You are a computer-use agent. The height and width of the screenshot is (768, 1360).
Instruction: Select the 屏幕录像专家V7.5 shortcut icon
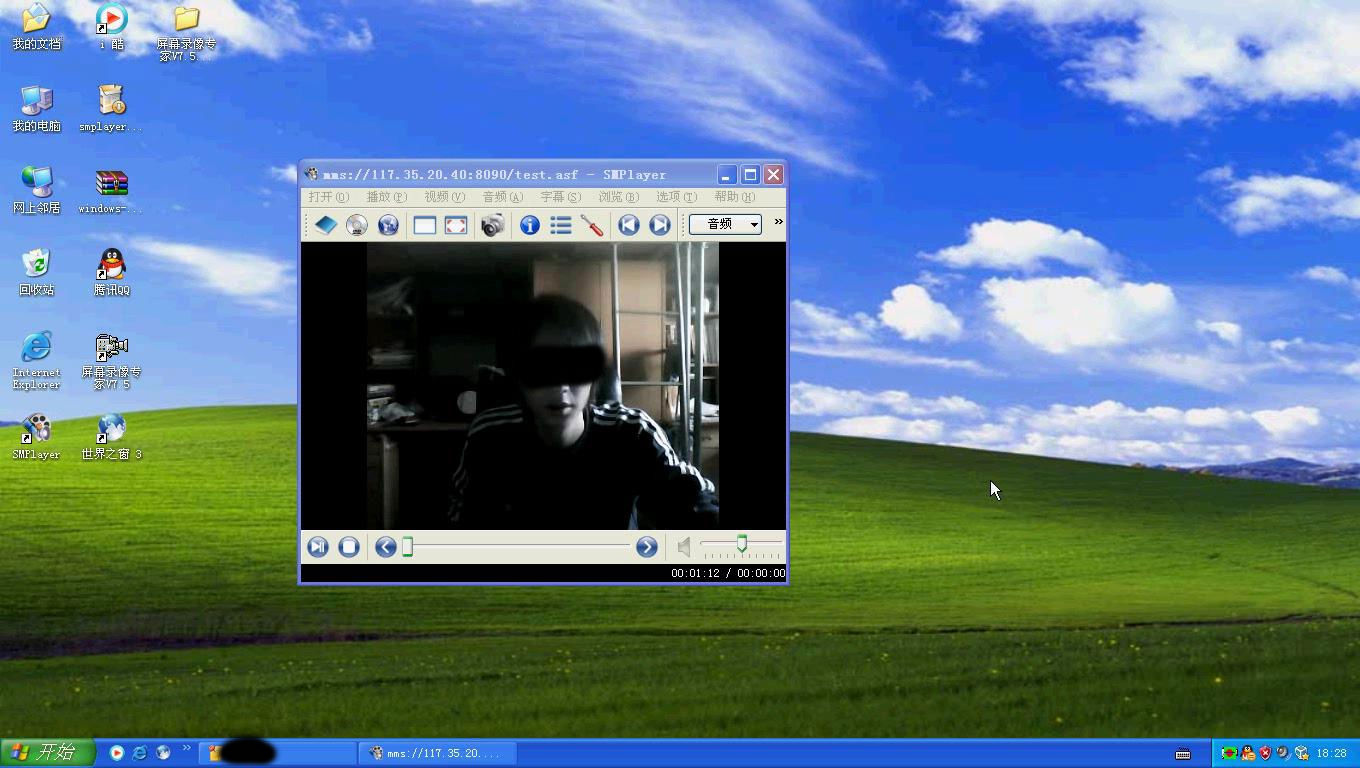[111, 361]
